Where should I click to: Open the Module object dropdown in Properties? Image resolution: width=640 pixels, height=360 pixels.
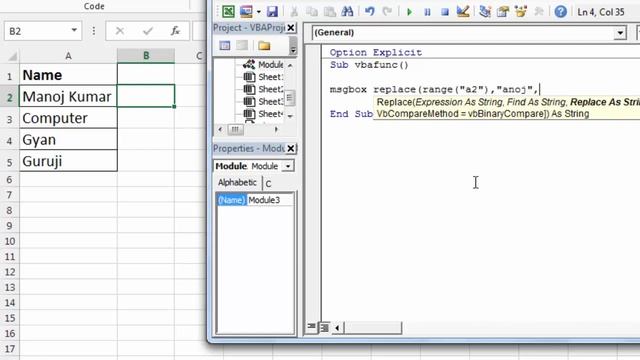pos(288,166)
